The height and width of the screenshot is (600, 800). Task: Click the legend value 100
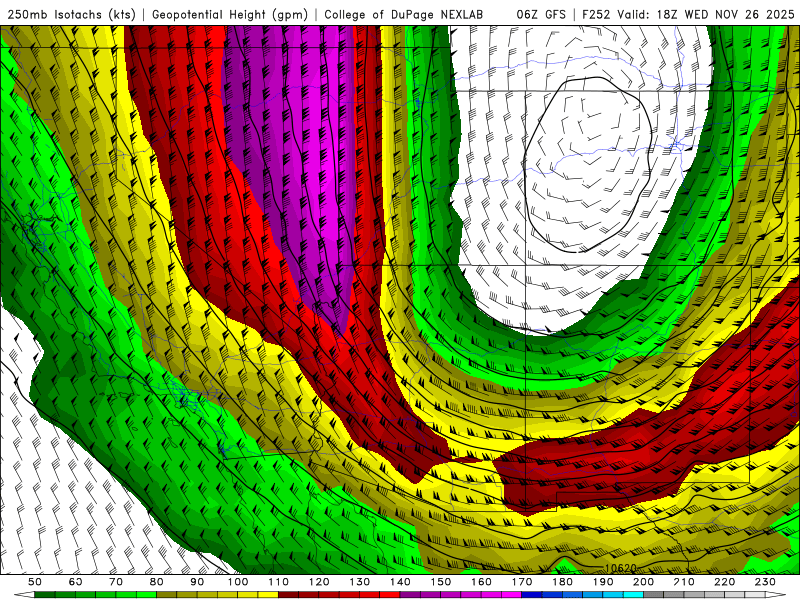[x=238, y=582]
